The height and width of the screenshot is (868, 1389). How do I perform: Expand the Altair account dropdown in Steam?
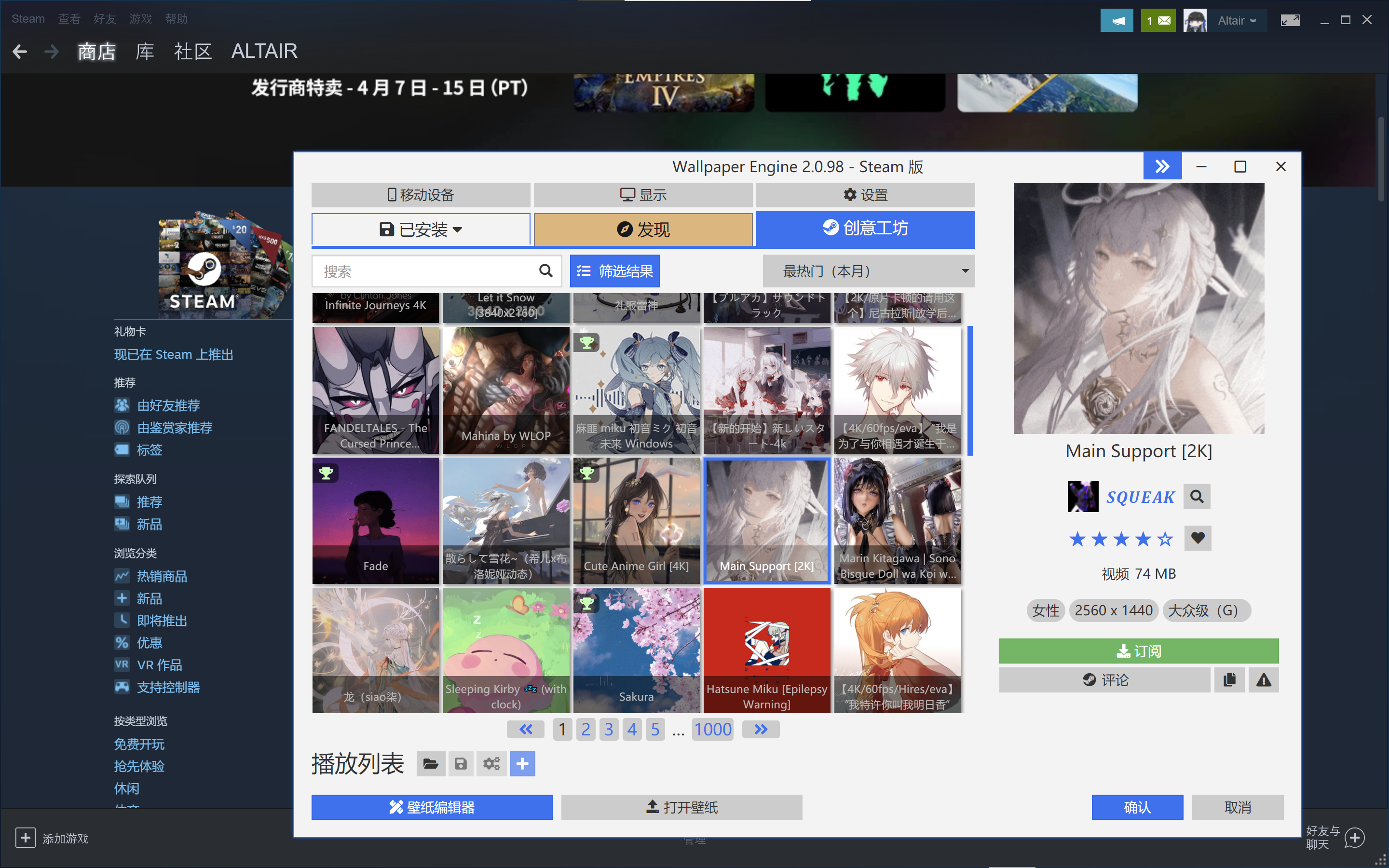click(1236, 21)
